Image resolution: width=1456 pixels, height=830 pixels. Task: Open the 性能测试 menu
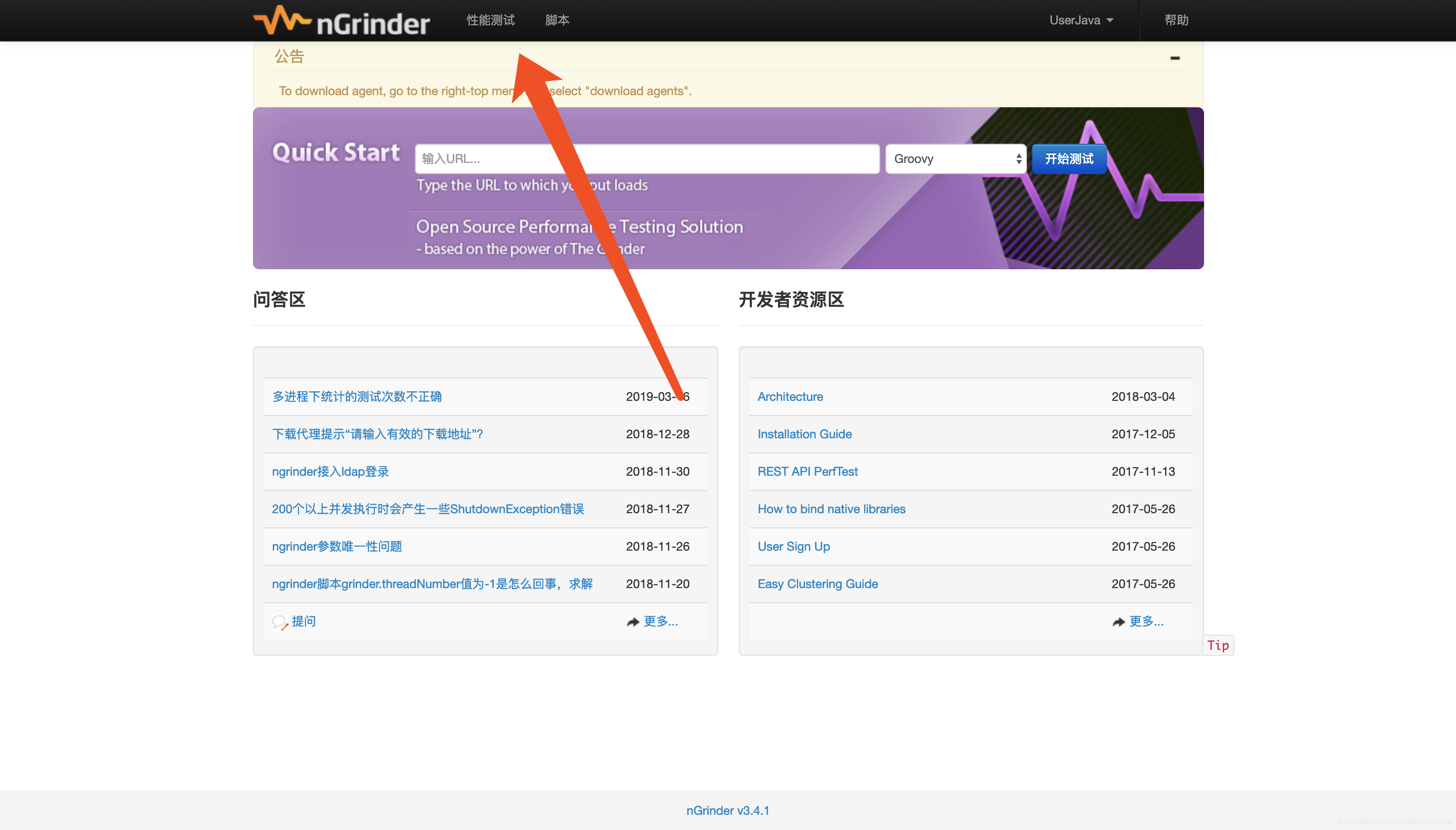click(490, 21)
